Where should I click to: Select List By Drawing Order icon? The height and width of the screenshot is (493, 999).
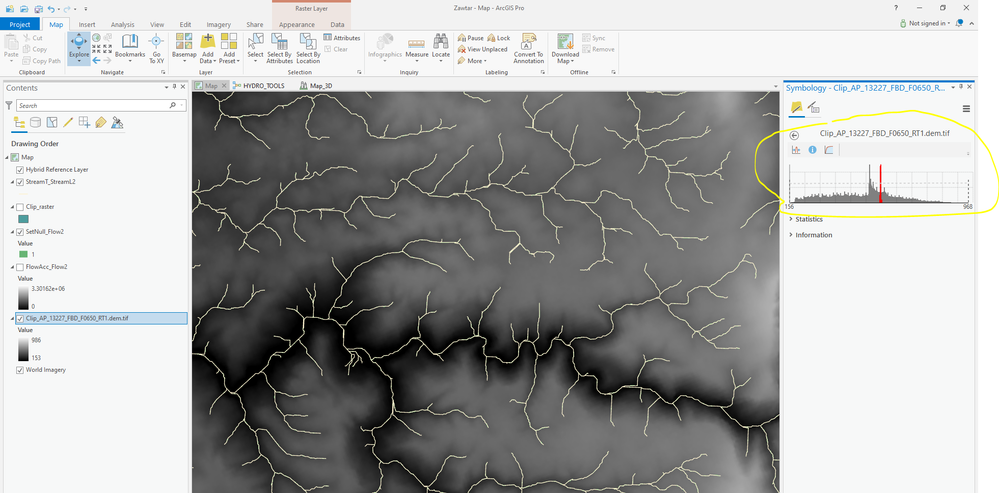[19, 122]
